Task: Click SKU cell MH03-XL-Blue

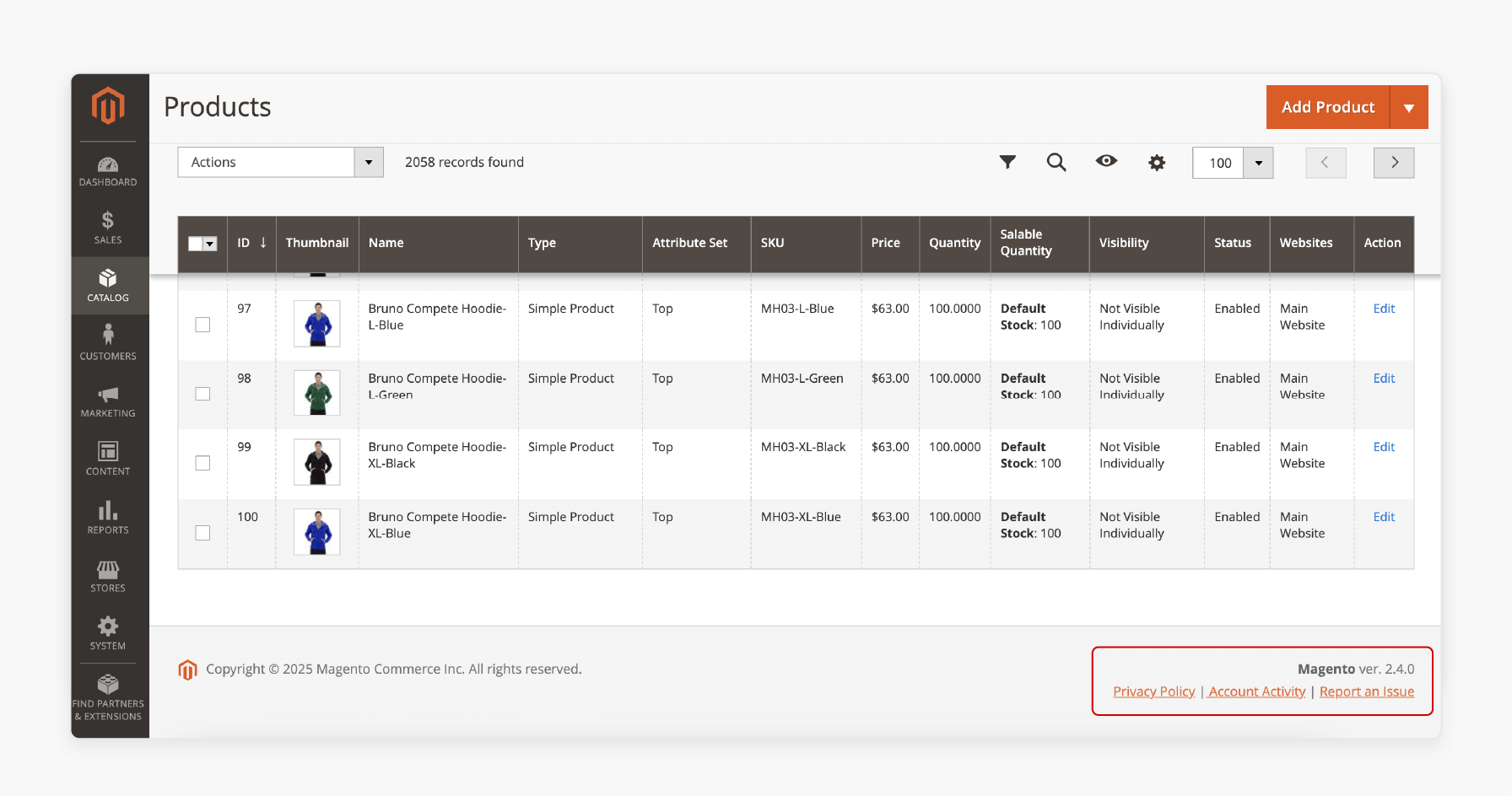Action: pyautogui.click(x=801, y=517)
